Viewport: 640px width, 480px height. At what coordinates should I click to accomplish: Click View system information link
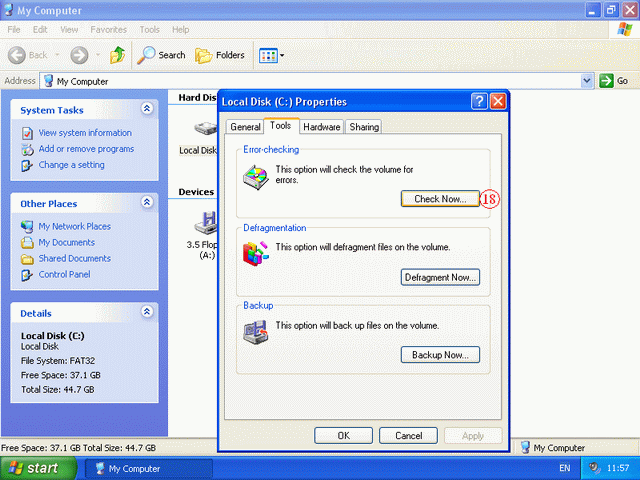pyautogui.click(x=85, y=133)
